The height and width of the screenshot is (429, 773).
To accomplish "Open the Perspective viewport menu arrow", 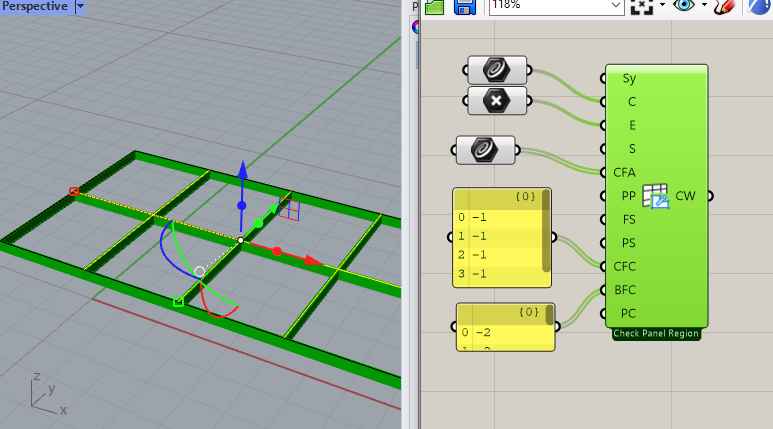I will coord(80,6).
